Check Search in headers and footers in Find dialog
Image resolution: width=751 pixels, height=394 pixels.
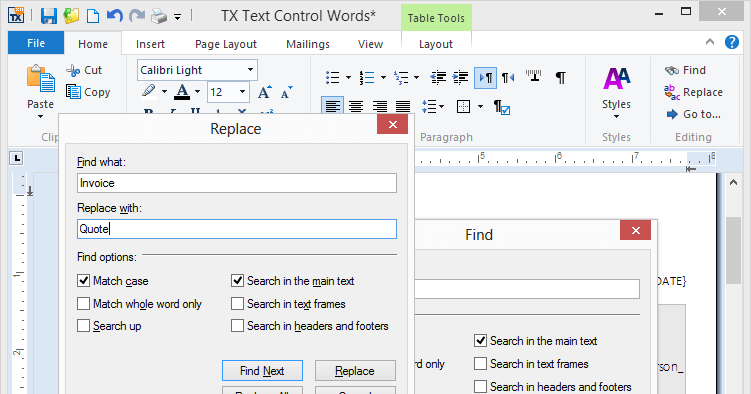[480, 386]
